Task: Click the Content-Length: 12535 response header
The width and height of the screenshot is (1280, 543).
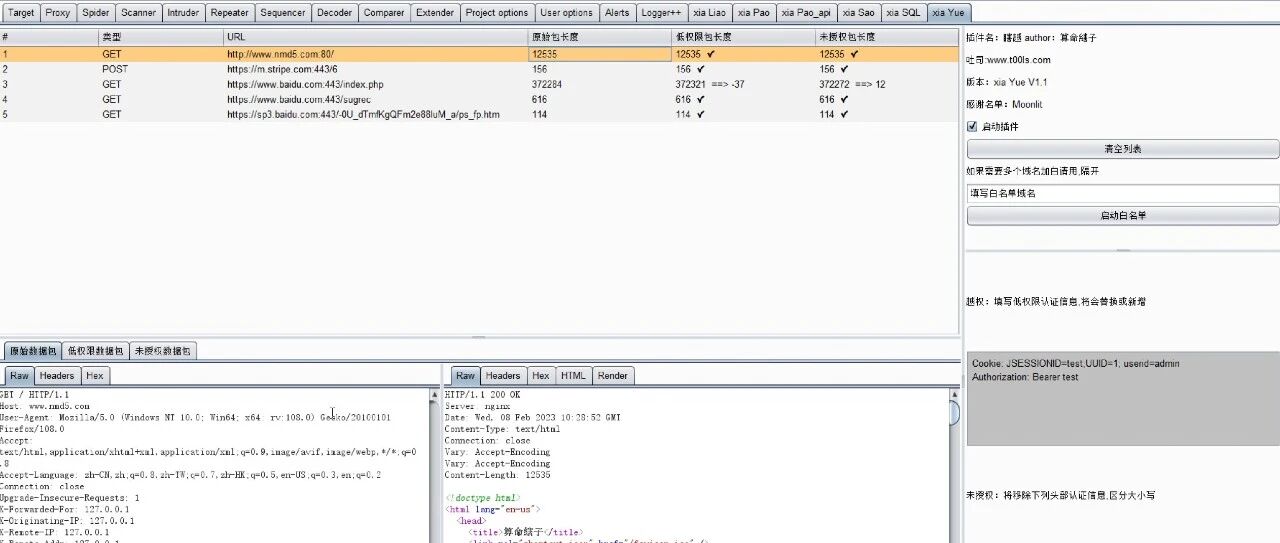Action: click(x=497, y=475)
